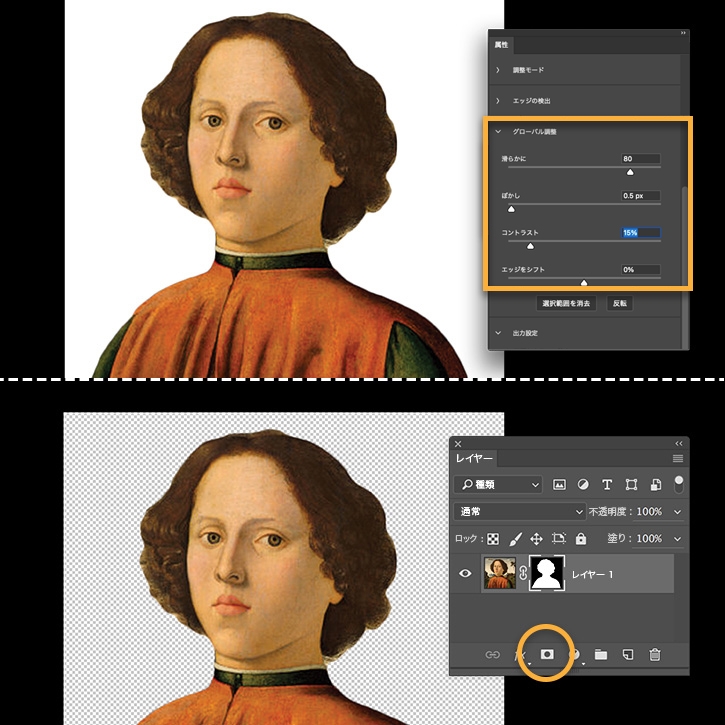This screenshot has width=725, height=725.
Task: Filter layers by pixel layers icon
Action: point(559,485)
